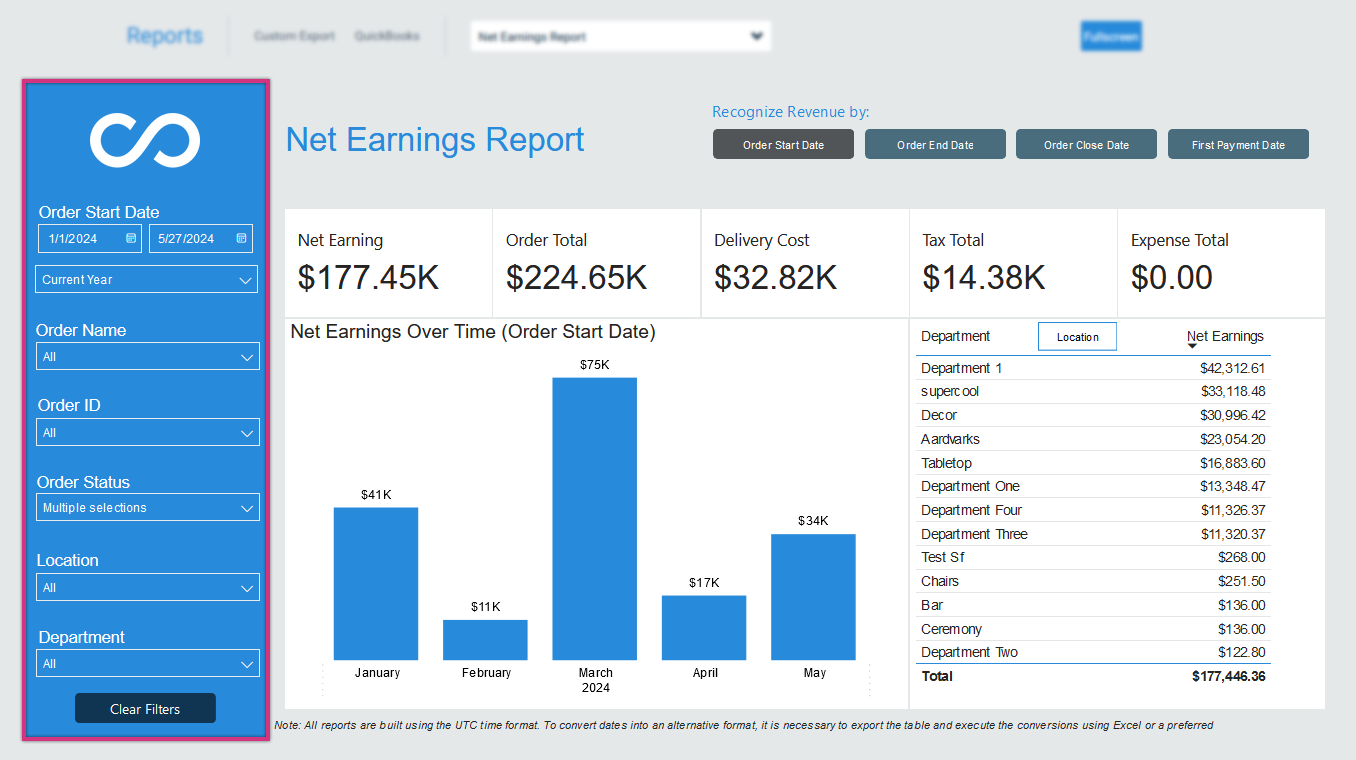Viewport: 1356px width, 760px height.
Task: Select Order Close Date revenue option
Action: (1086, 145)
